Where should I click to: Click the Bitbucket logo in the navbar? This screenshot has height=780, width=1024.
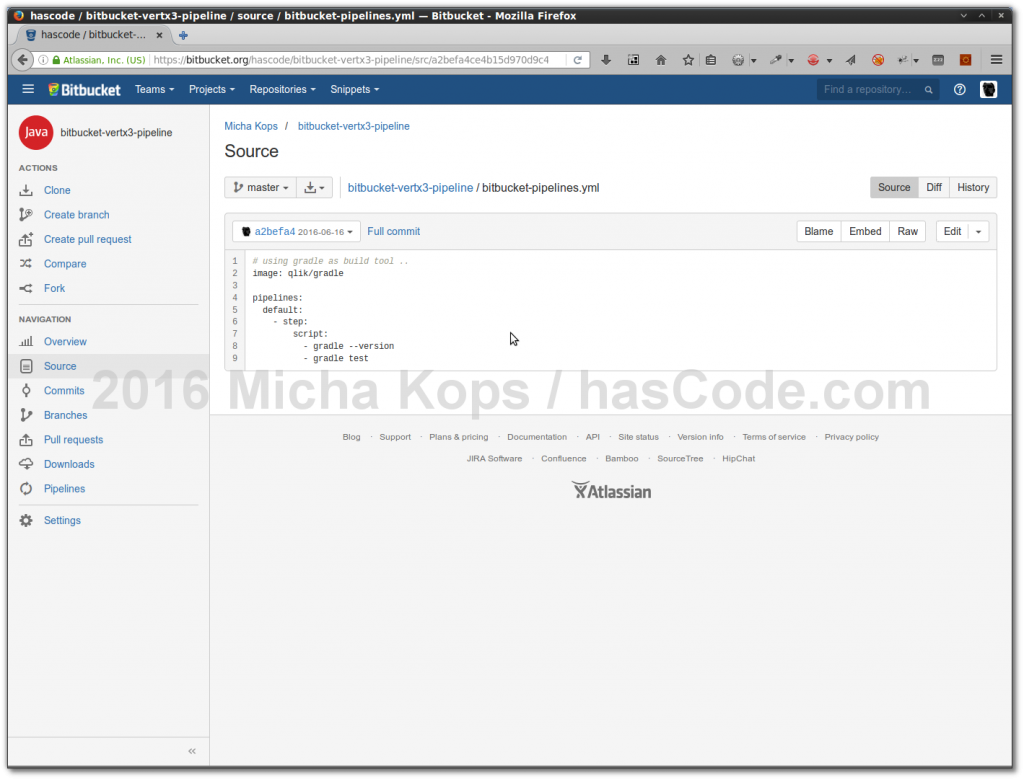tap(84, 89)
